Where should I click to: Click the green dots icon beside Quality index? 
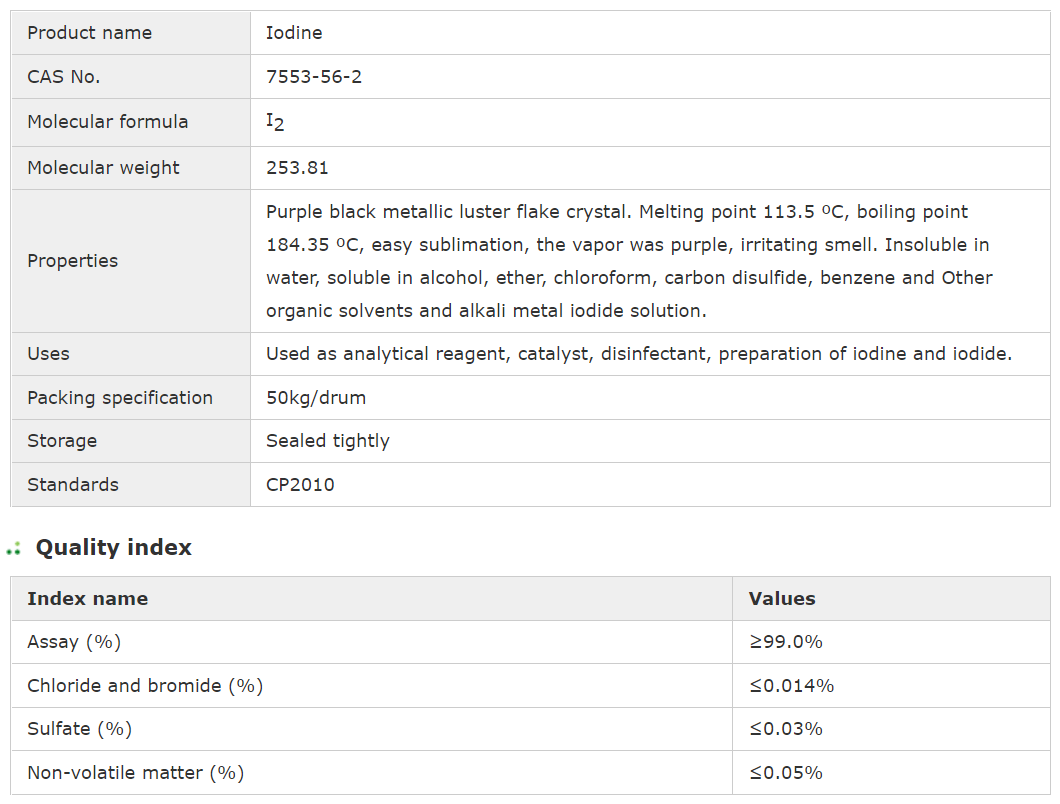pos(14,549)
